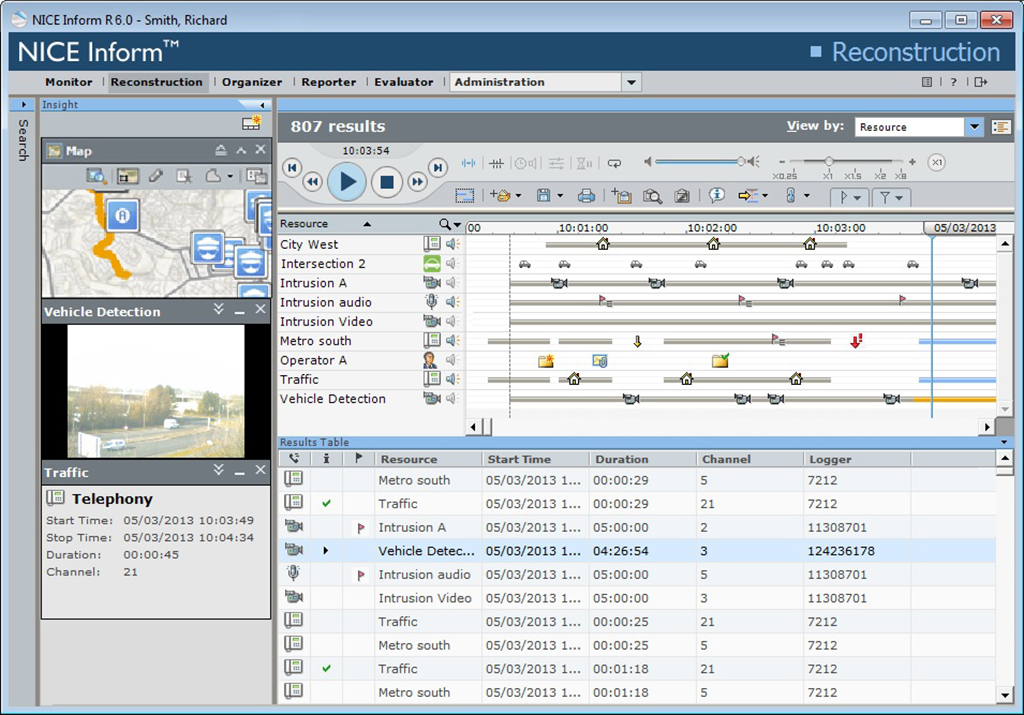Image resolution: width=1024 pixels, height=715 pixels.
Task: Adjust the volume slider handle
Action: 741,162
